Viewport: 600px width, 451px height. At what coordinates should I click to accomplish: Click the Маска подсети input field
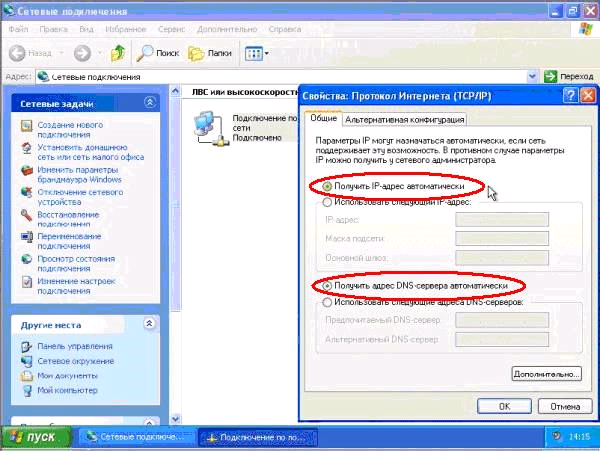502,238
